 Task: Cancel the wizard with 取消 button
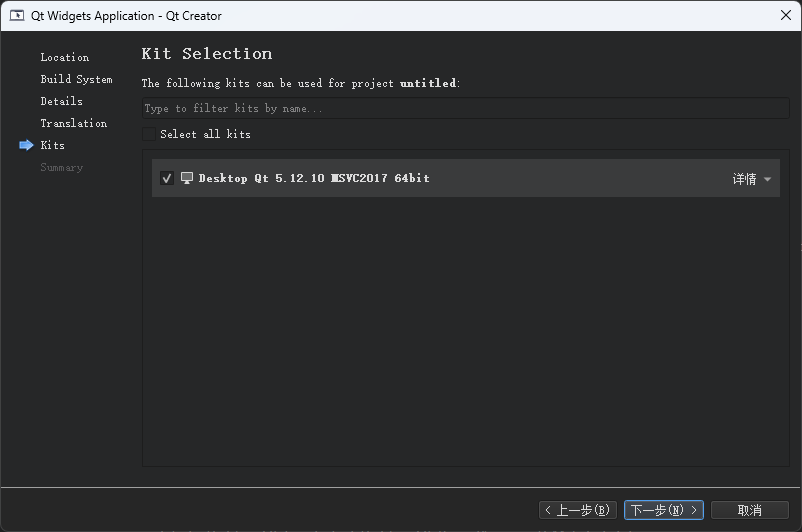(749, 510)
